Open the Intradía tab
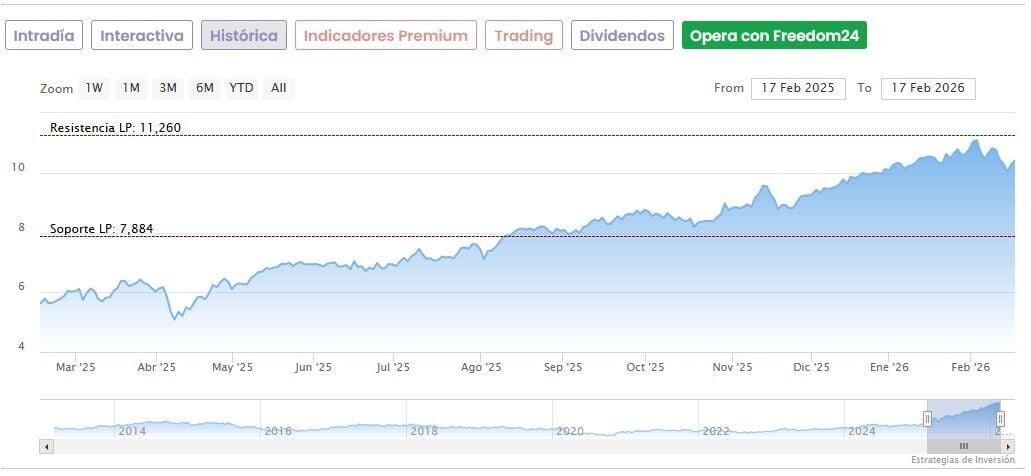The width and height of the screenshot is (1031, 476). (x=44, y=36)
